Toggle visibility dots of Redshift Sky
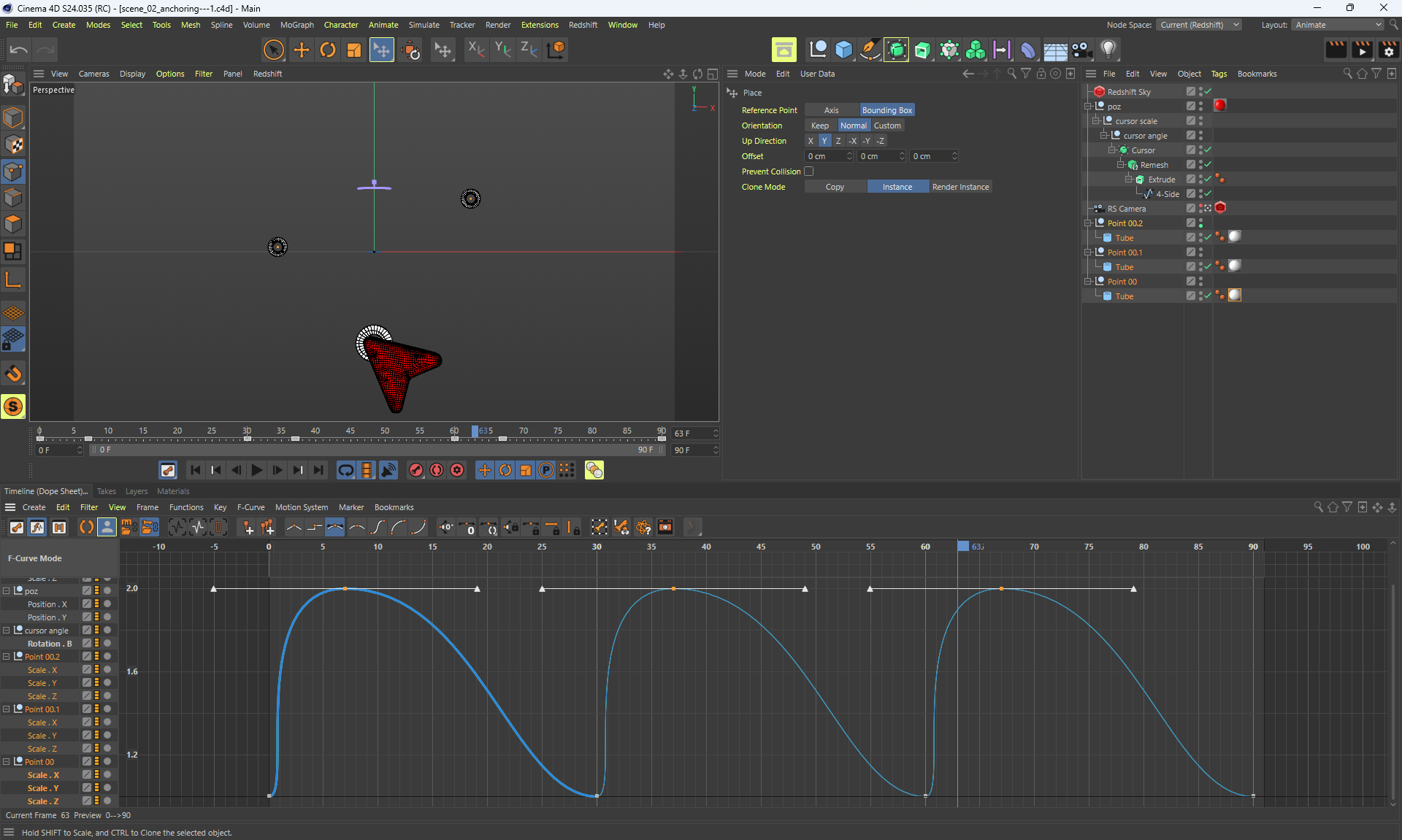The height and width of the screenshot is (840, 1402). pyautogui.click(x=1200, y=92)
